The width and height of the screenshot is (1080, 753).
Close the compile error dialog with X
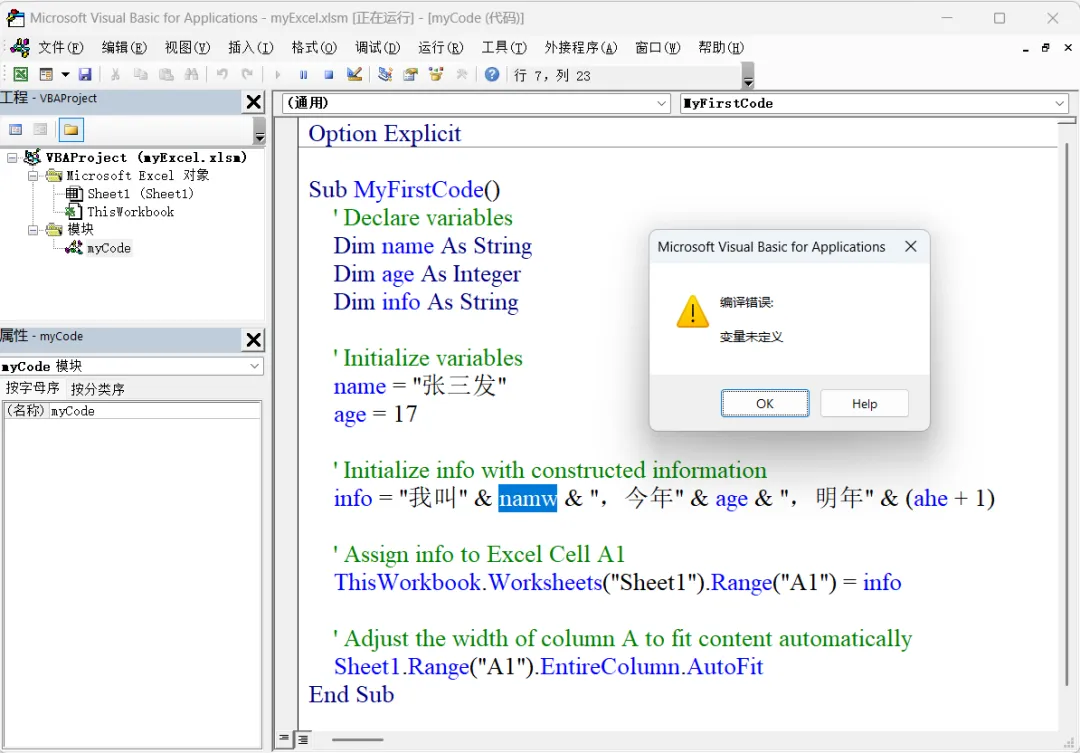point(911,247)
